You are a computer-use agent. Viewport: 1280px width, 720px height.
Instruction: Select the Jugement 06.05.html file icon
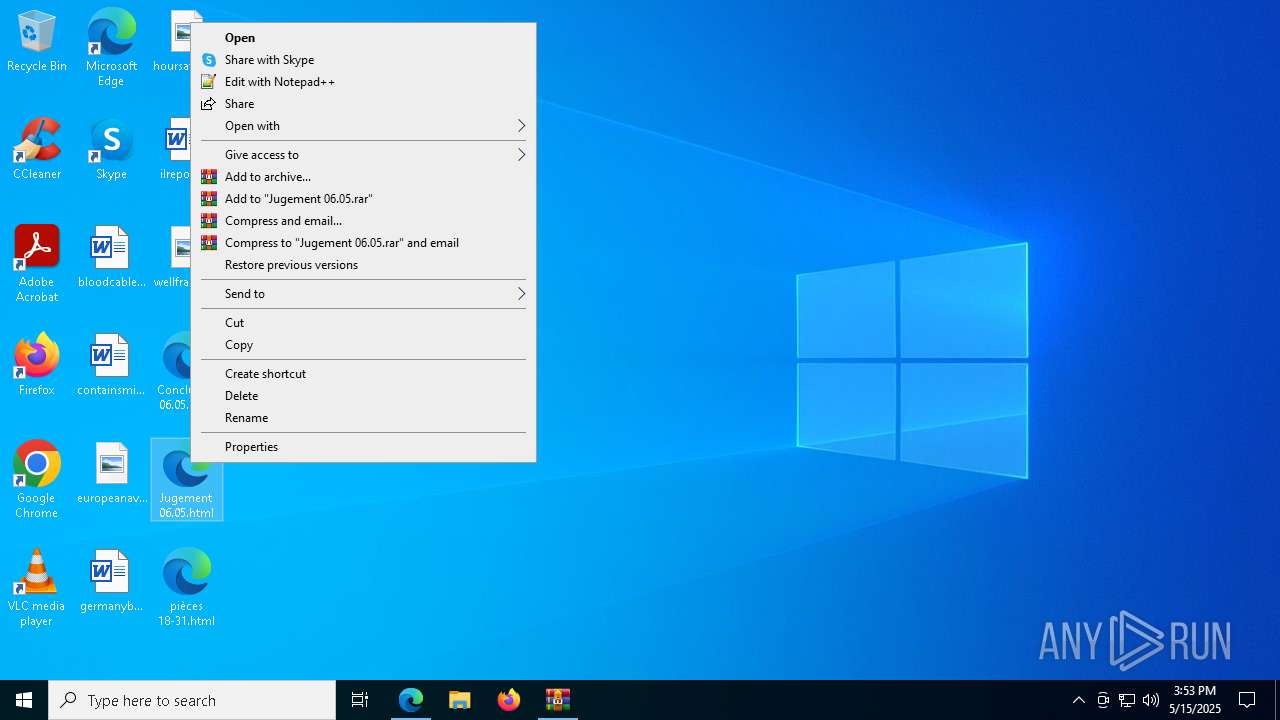[186, 480]
